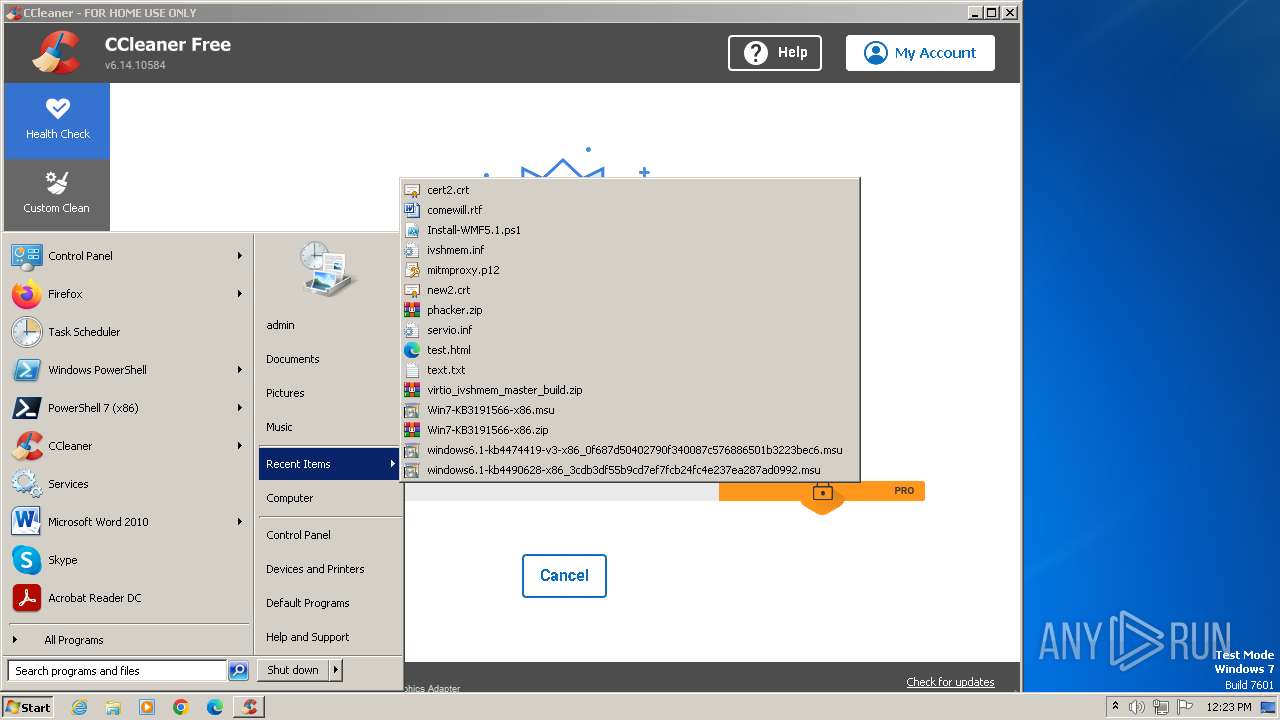
Task: Open Pictures from Start menu
Action: coord(330,393)
